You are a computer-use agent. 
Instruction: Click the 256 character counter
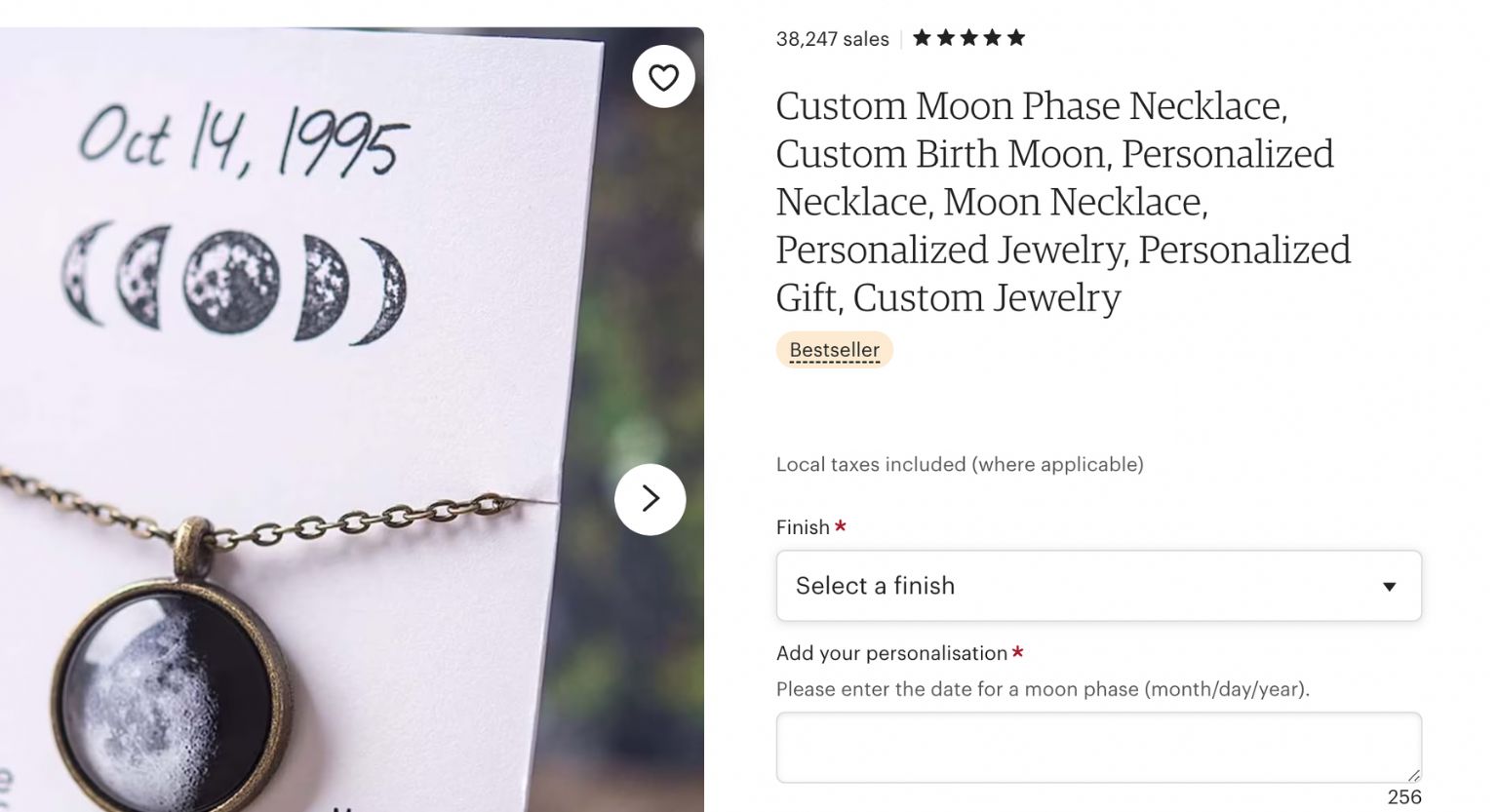point(1403,796)
